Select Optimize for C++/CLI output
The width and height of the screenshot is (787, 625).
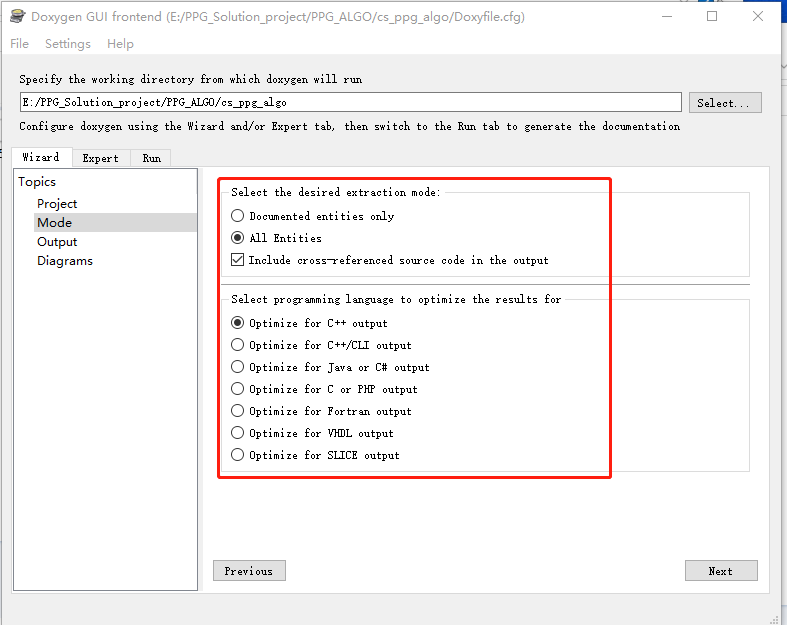pos(321,345)
